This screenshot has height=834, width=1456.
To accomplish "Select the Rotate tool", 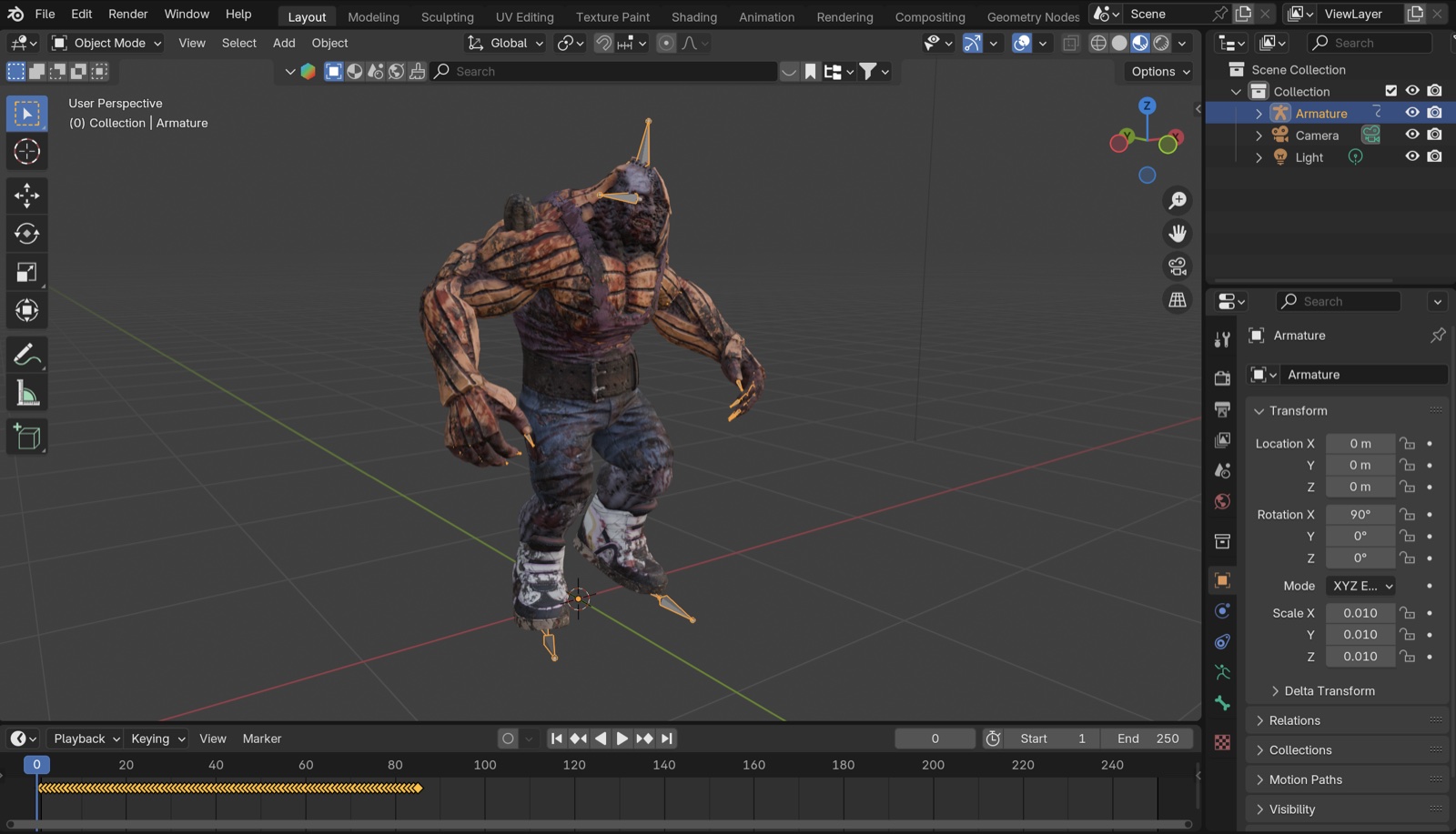I will click(27, 234).
